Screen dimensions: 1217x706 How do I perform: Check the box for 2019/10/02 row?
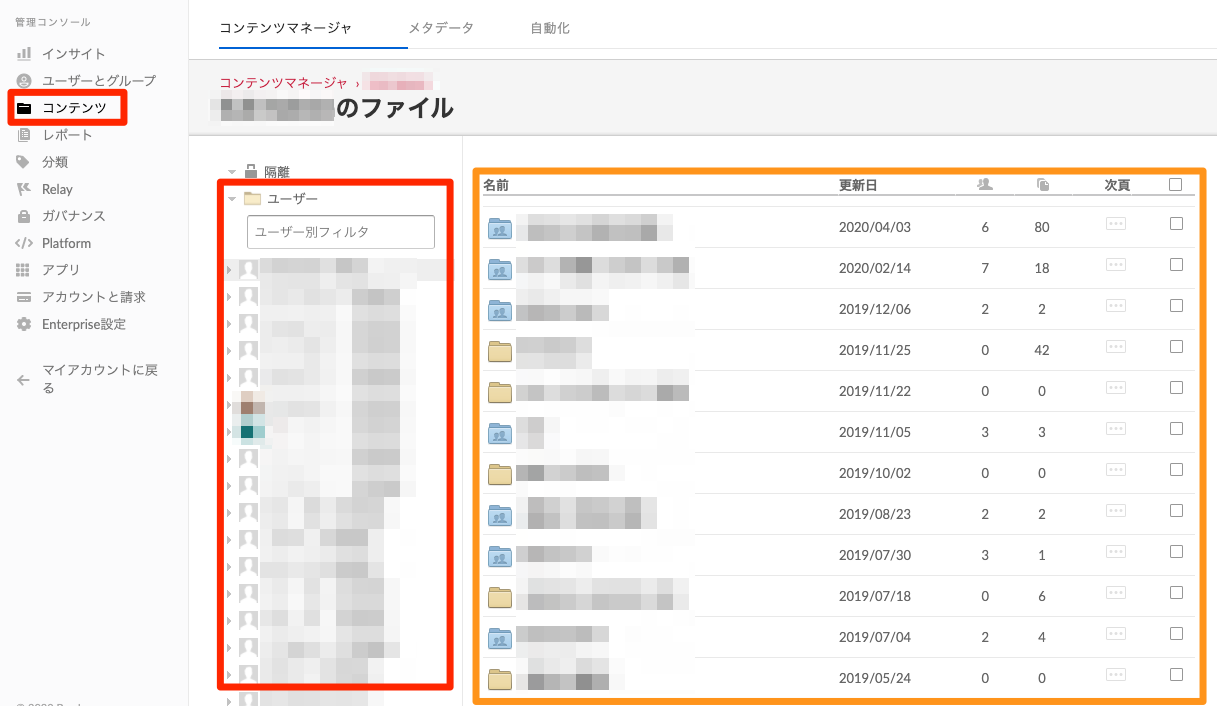1176,469
